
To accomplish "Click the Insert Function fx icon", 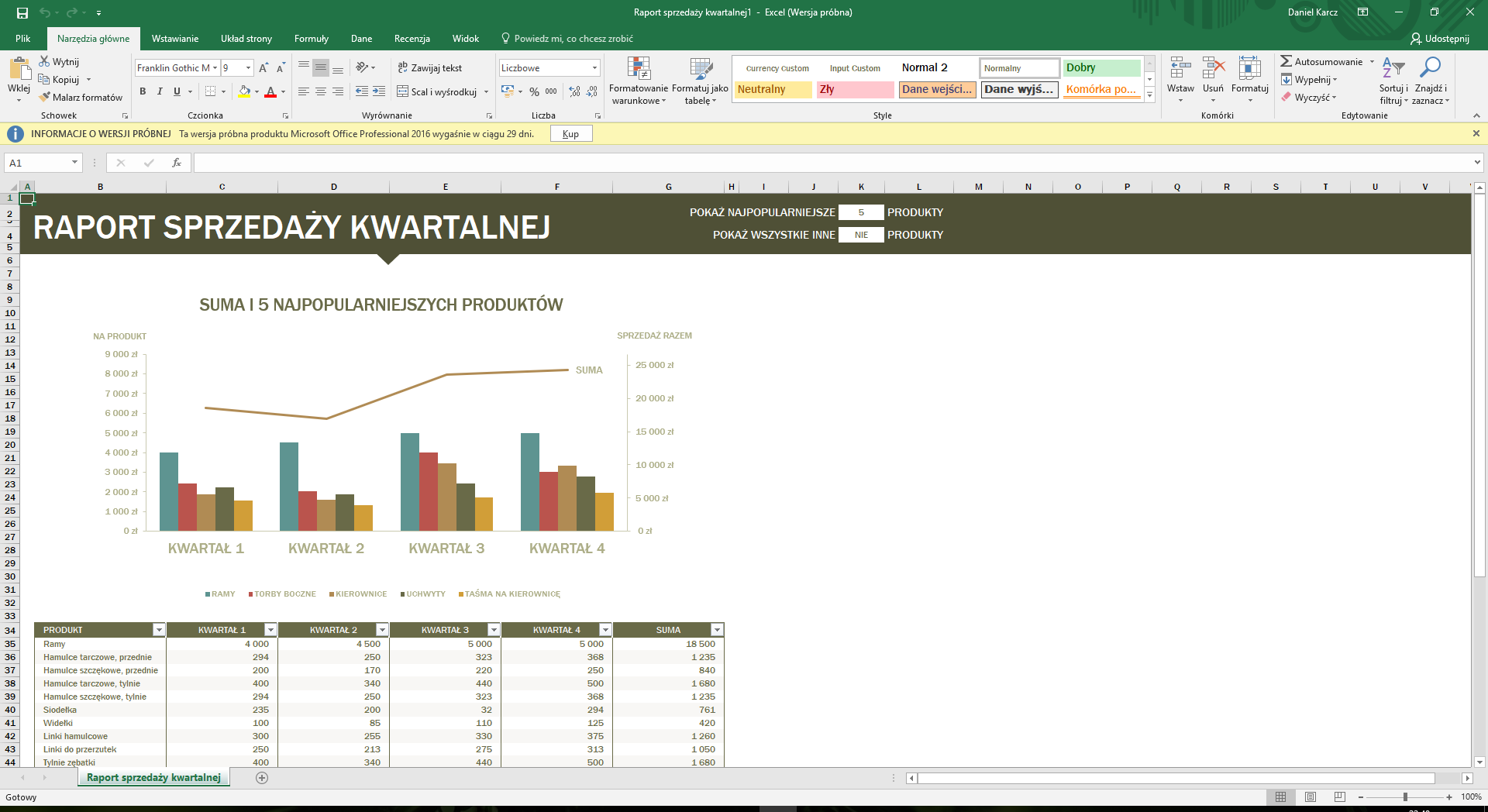I will (177, 163).
